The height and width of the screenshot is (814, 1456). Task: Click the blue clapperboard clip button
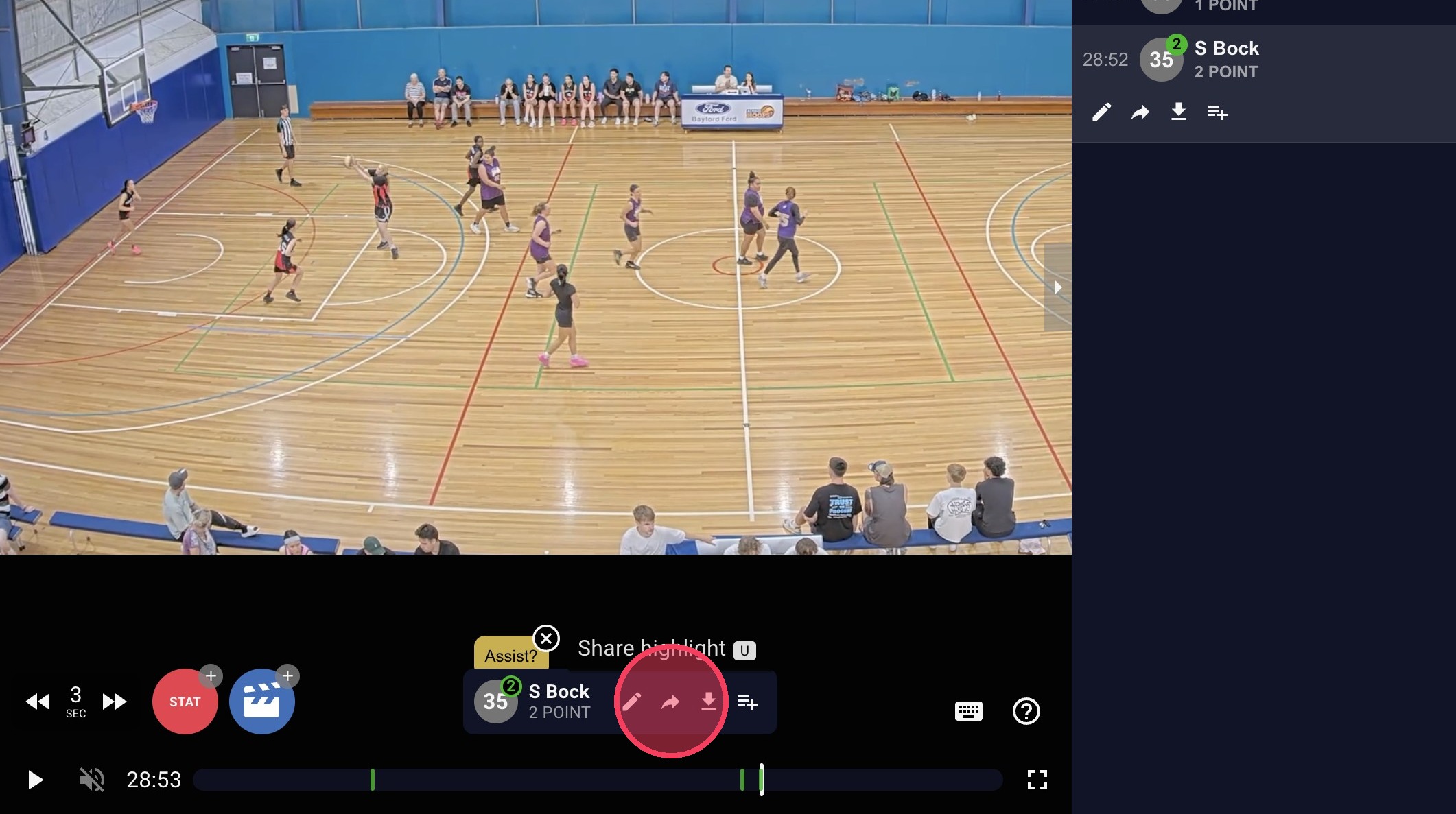(261, 703)
